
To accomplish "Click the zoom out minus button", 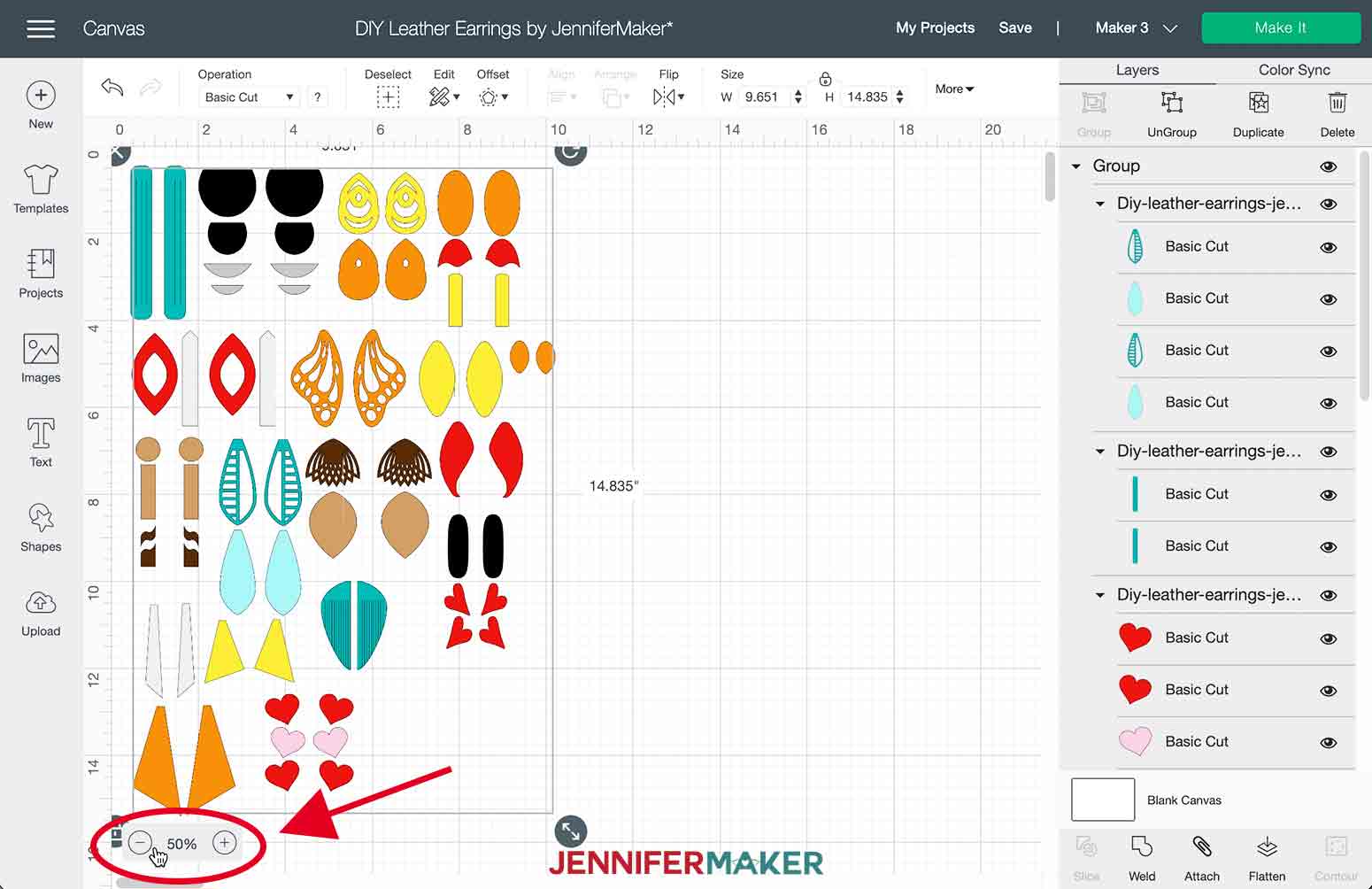I will pos(140,843).
